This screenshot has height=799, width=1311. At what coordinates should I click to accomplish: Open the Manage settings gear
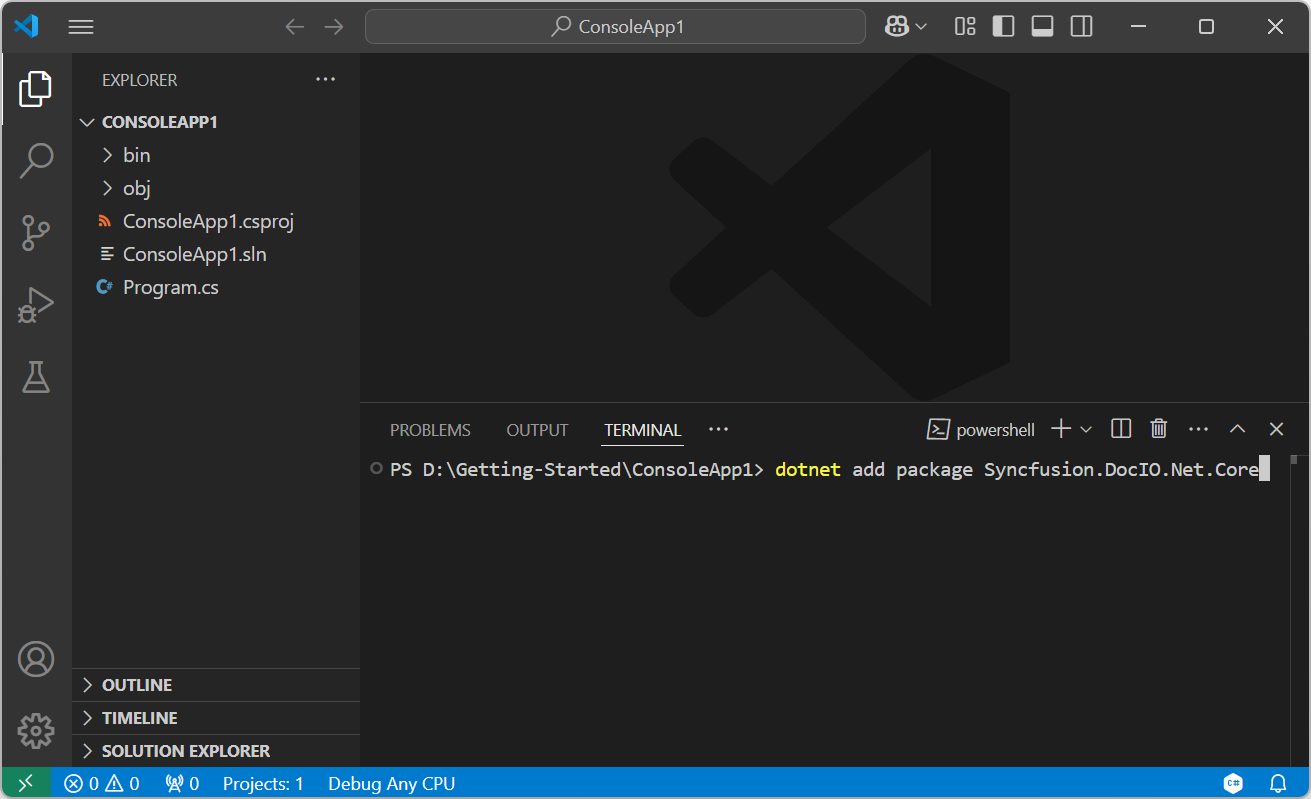pyautogui.click(x=36, y=731)
